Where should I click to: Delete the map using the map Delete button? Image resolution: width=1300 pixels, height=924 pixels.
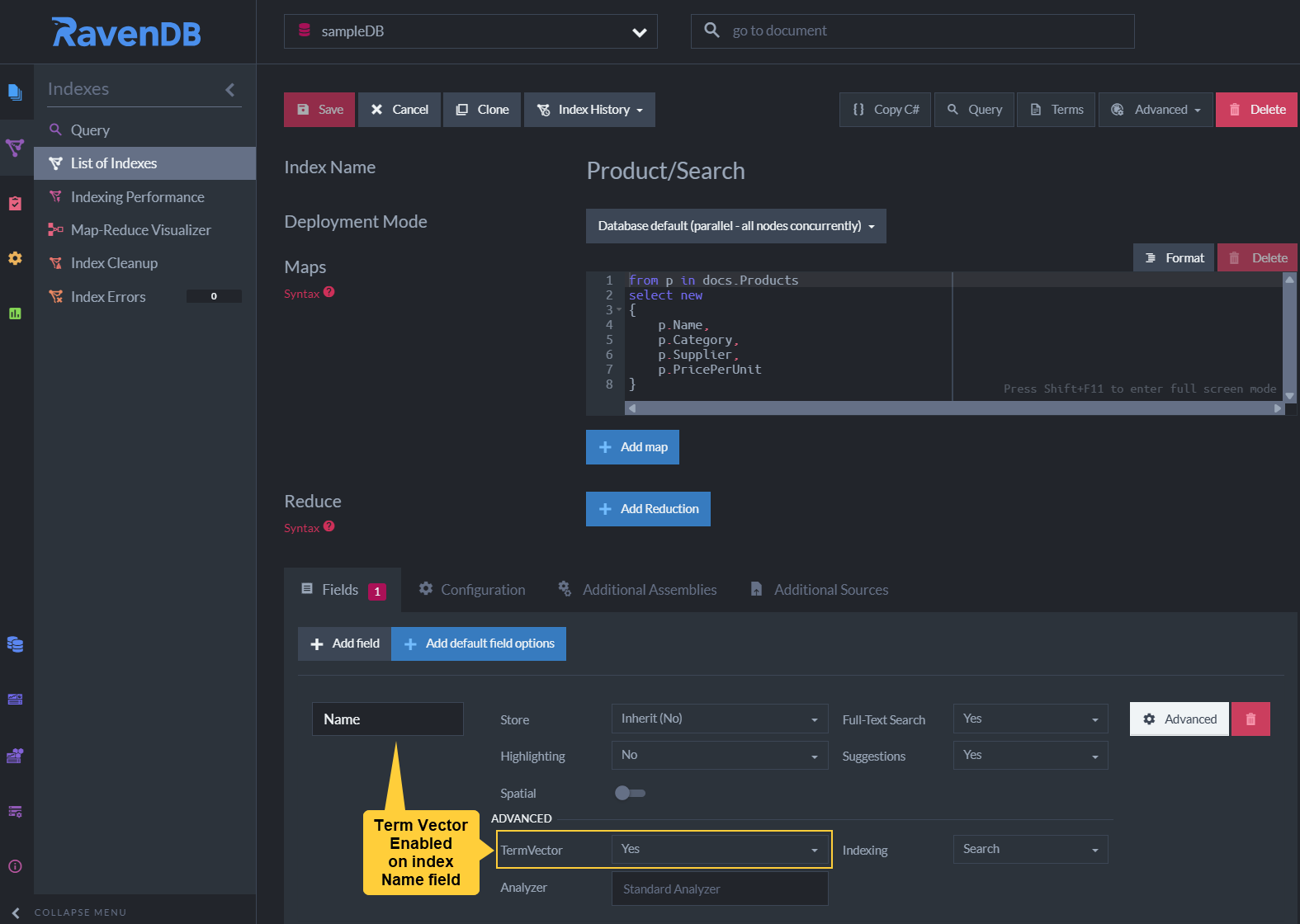1257,258
